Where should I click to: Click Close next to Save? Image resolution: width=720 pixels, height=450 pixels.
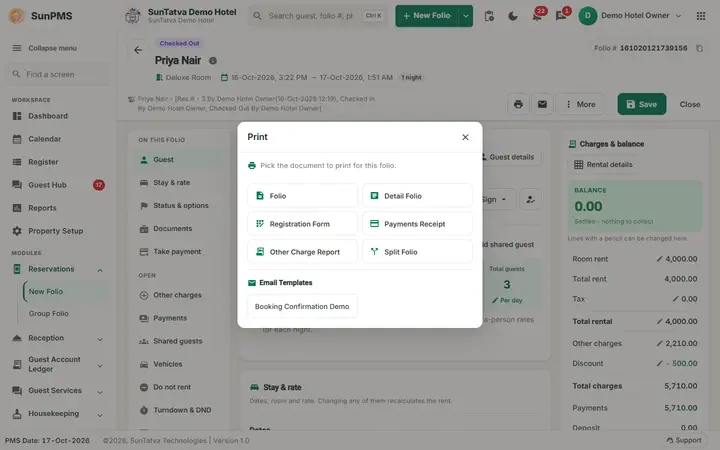click(x=690, y=104)
